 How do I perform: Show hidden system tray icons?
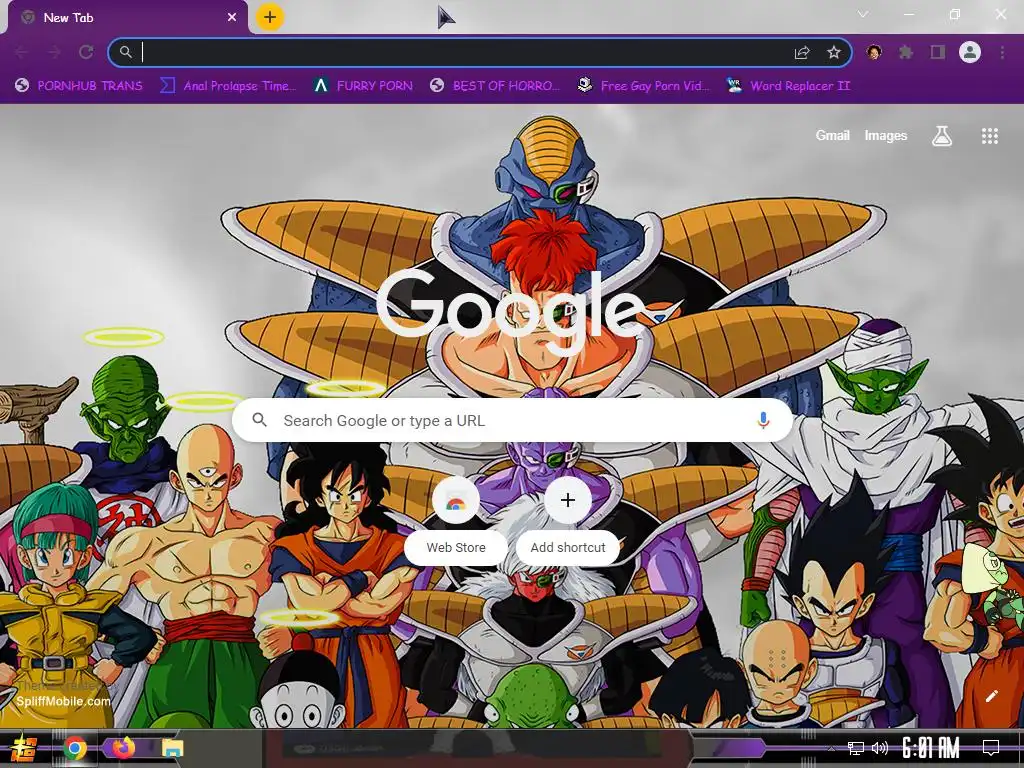click(831, 748)
